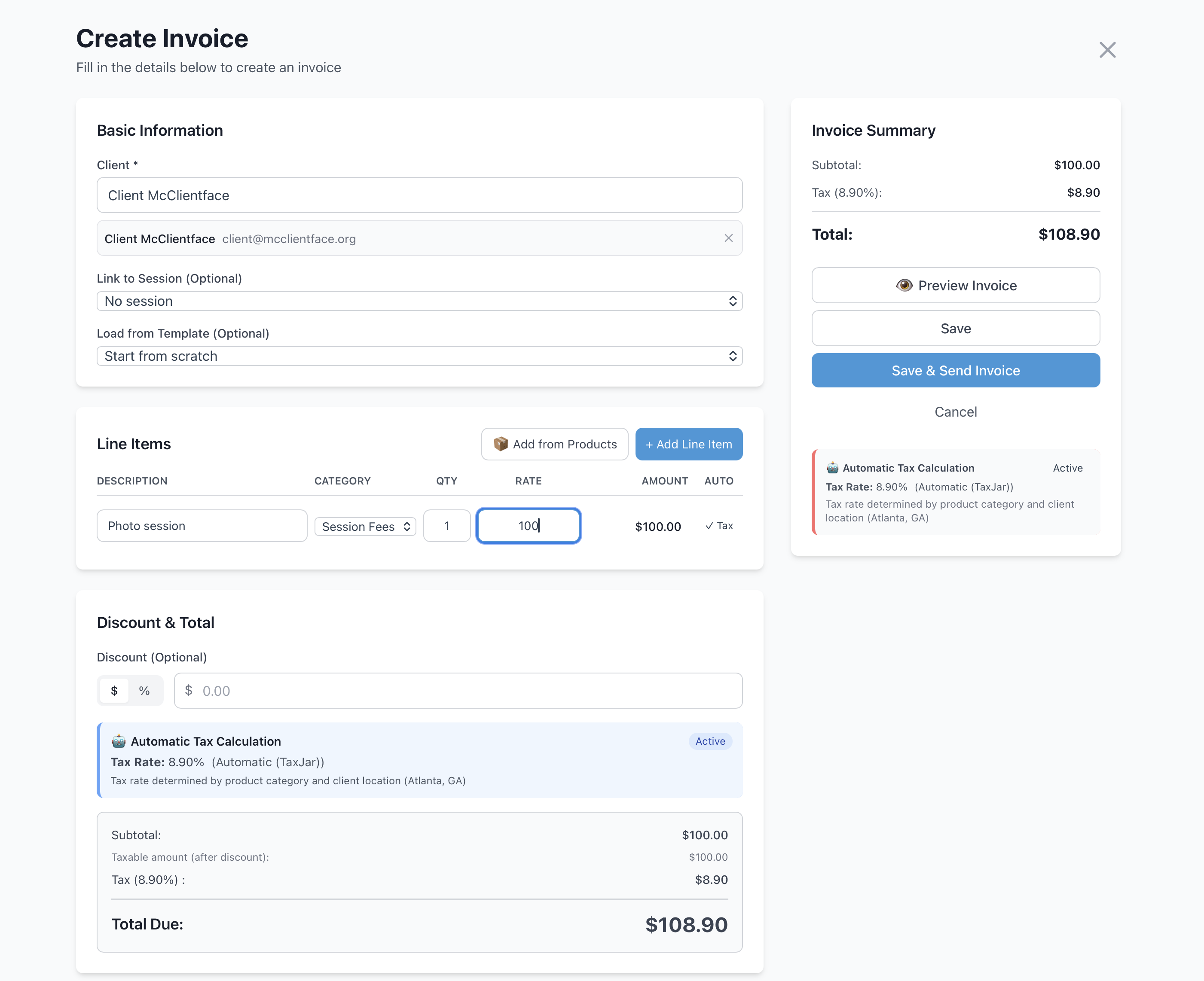The image size is (1204, 981).
Task: Click robot icon in Discount section tax banner
Action: [118, 741]
